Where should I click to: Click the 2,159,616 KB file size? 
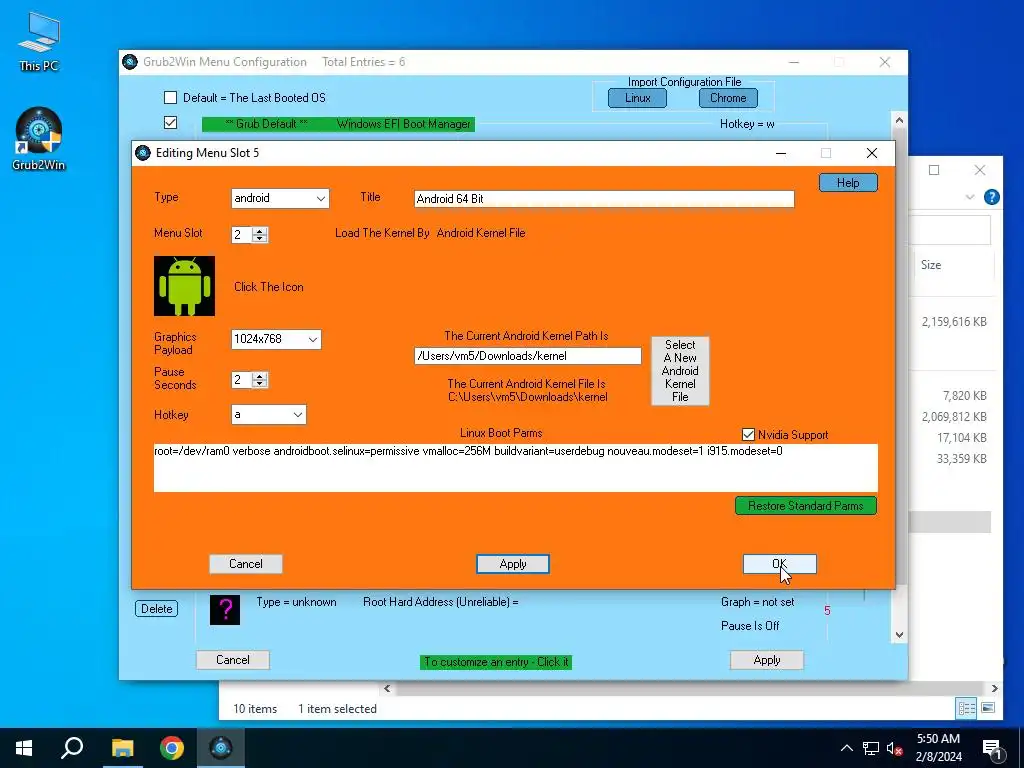pyautogui.click(x=954, y=322)
